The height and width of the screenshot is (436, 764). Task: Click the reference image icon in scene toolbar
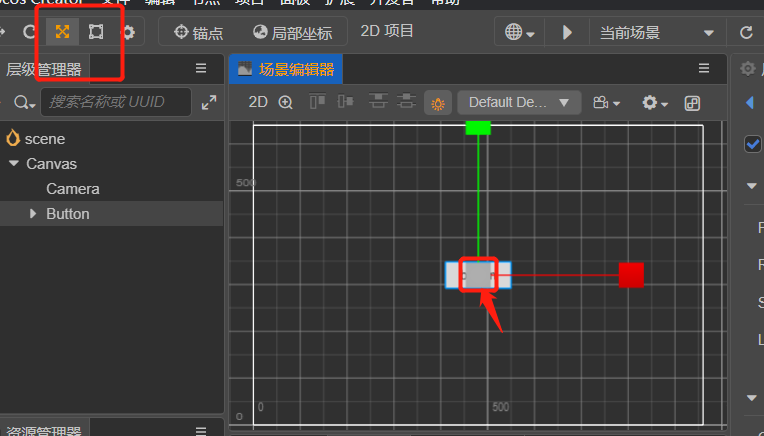pyautogui.click(x=692, y=103)
